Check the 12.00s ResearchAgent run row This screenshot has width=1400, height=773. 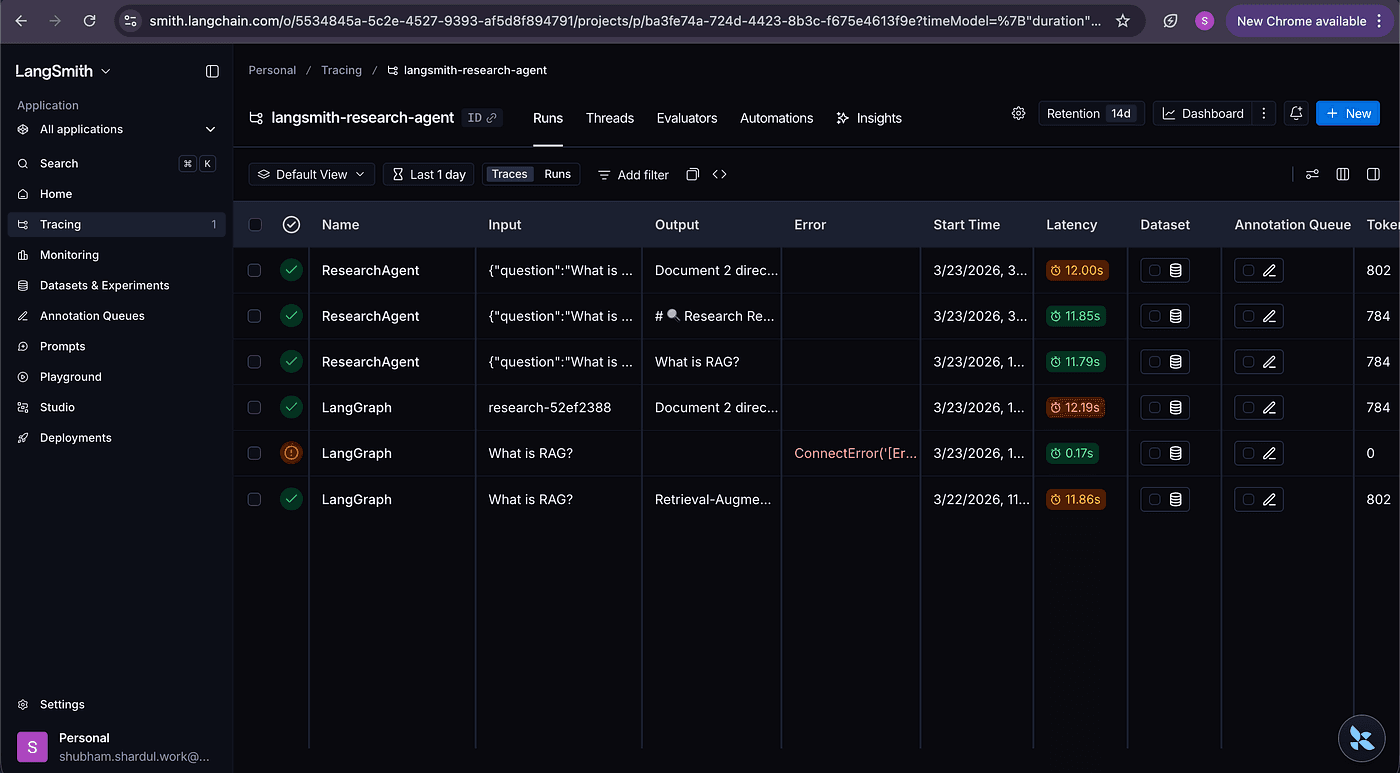click(254, 270)
